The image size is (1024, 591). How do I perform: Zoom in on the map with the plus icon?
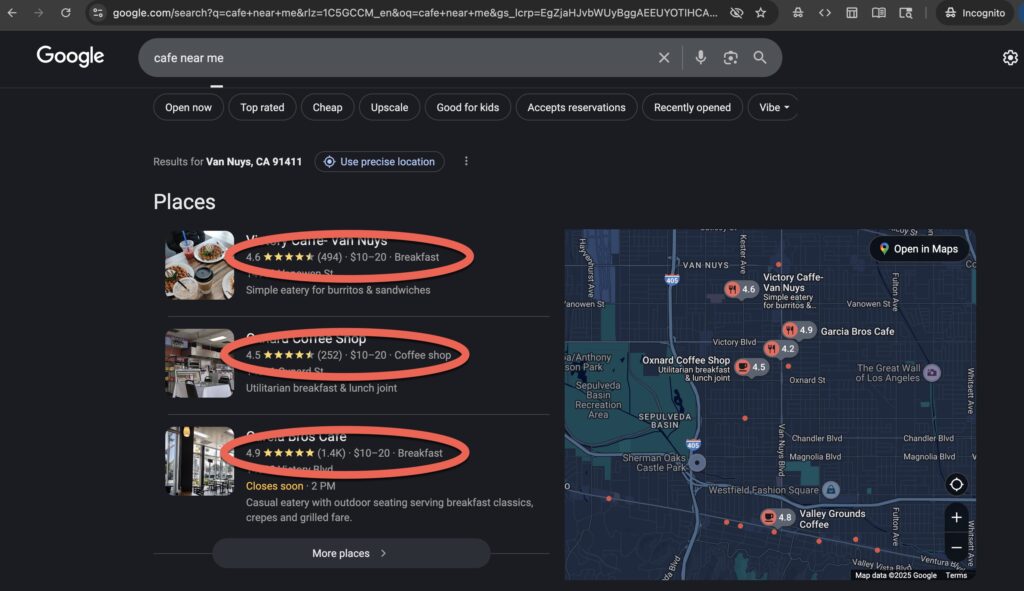coord(956,518)
